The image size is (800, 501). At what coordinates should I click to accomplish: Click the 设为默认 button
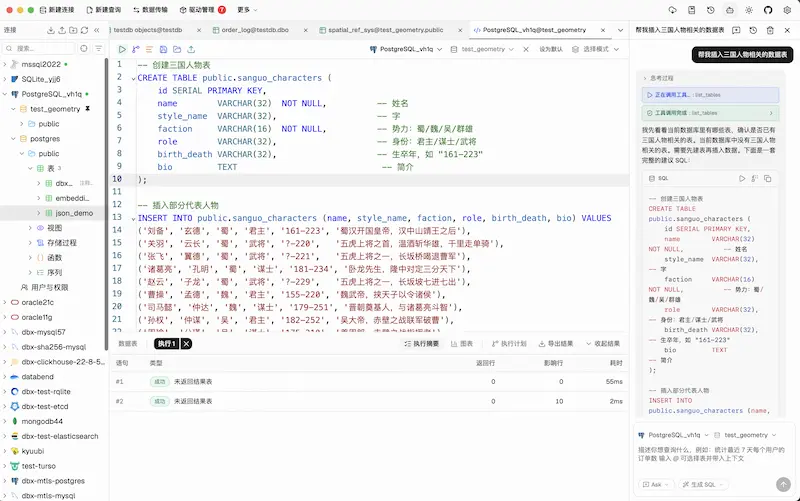(x=551, y=49)
